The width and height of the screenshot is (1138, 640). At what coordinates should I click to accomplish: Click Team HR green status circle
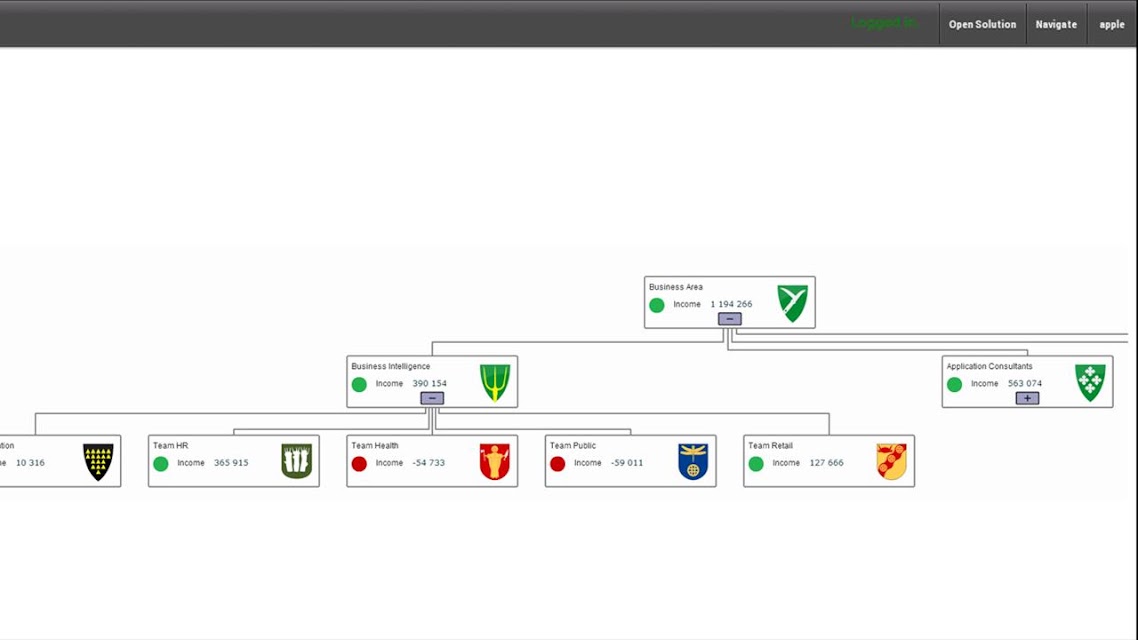161,464
